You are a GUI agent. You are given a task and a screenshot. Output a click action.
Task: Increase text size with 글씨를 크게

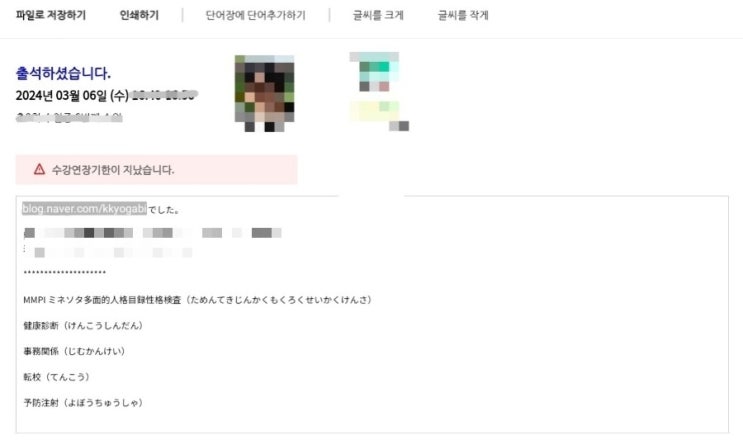(x=378, y=15)
